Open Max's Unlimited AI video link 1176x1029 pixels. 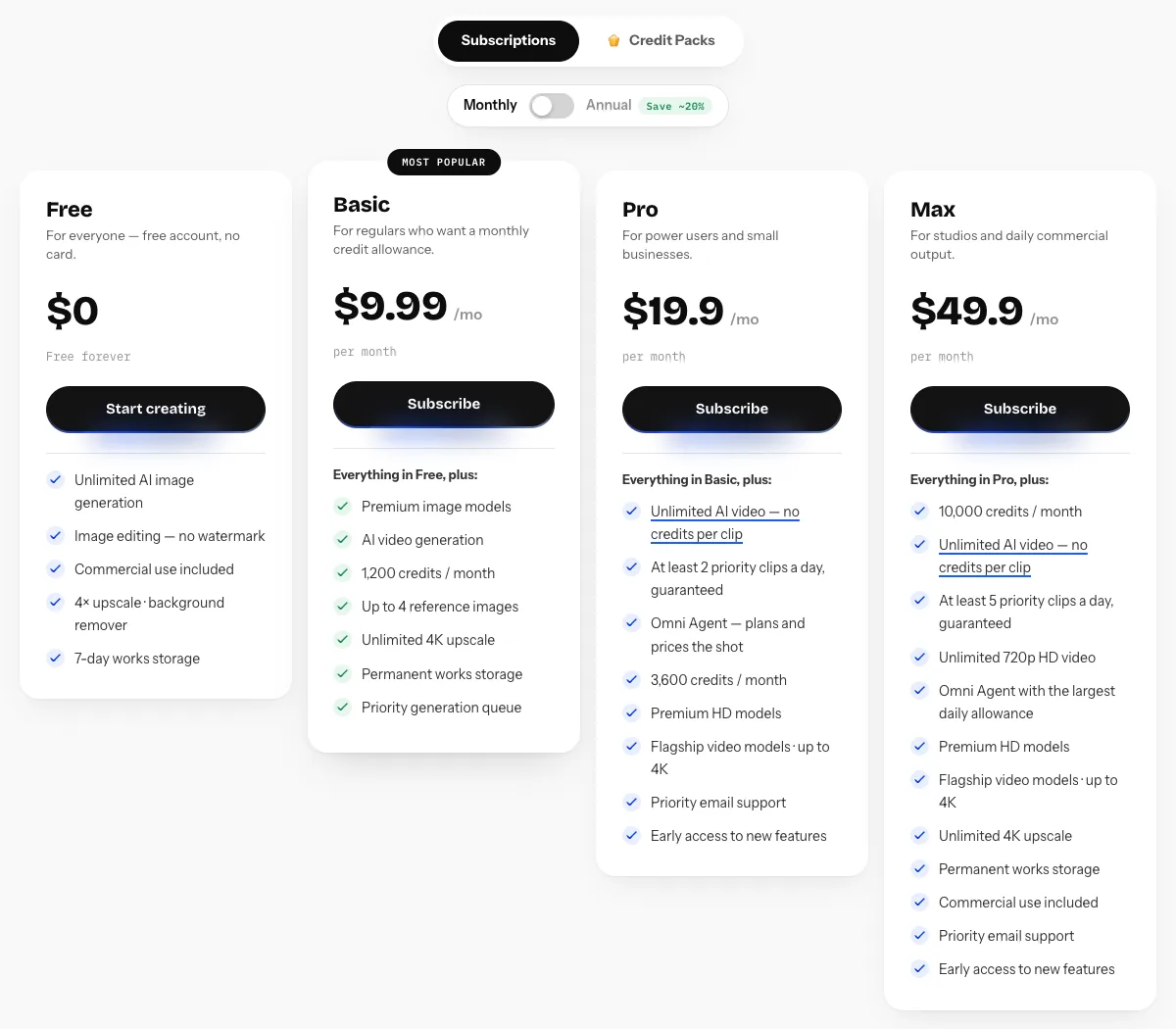click(1013, 557)
